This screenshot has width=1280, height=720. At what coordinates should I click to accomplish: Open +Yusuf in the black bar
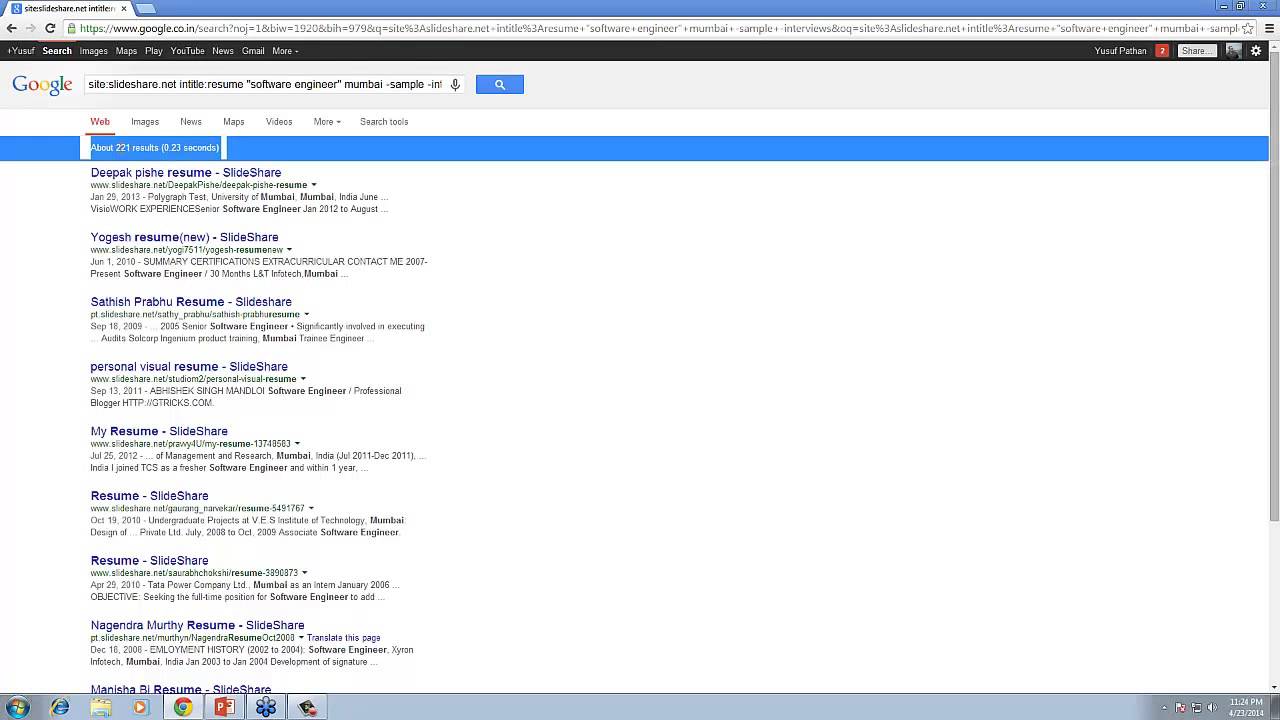pos(20,51)
